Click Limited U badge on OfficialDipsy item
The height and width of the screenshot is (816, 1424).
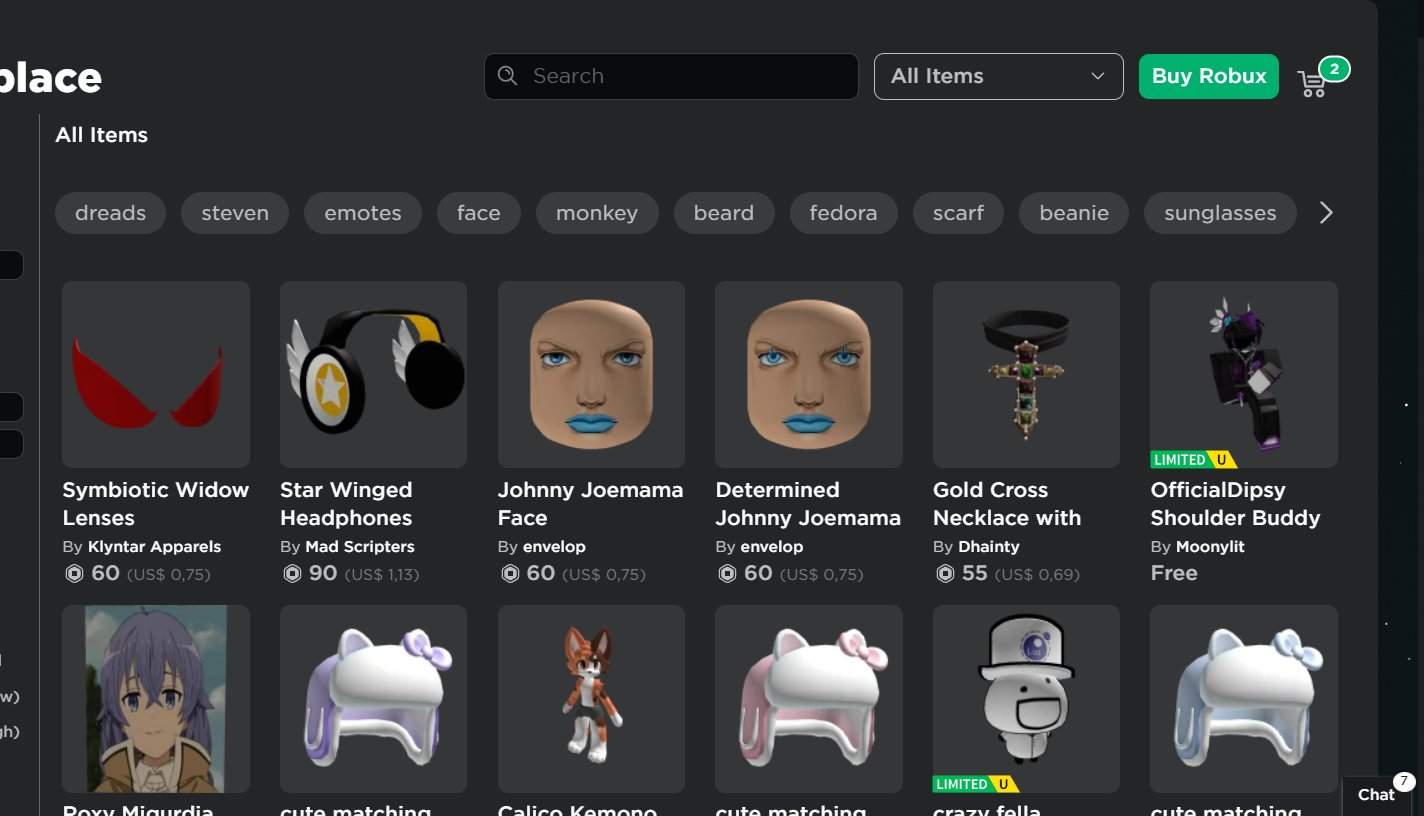pyautogui.click(x=1193, y=460)
